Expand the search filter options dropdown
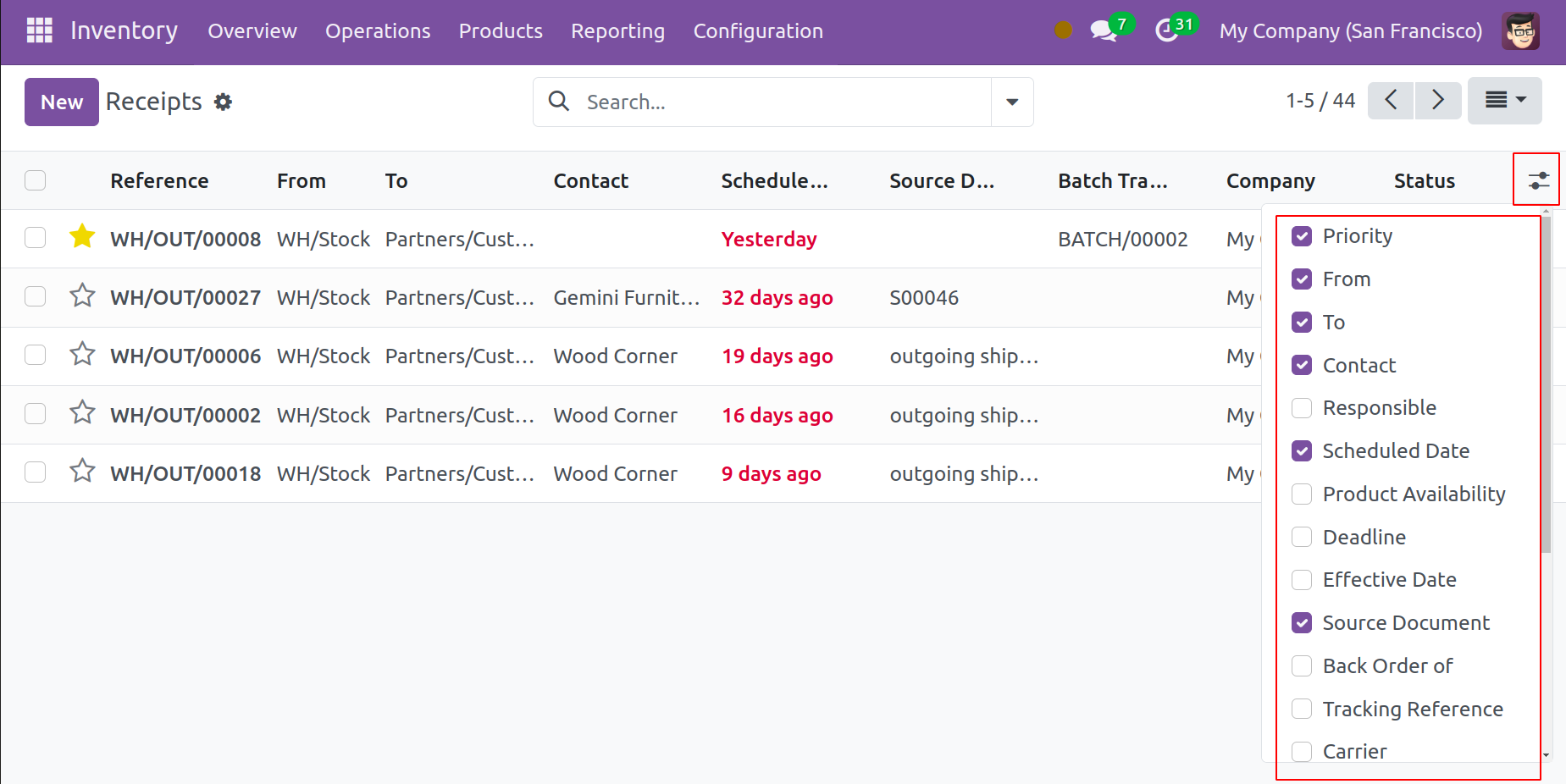Image resolution: width=1566 pixels, height=784 pixels. pos(1012,102)
